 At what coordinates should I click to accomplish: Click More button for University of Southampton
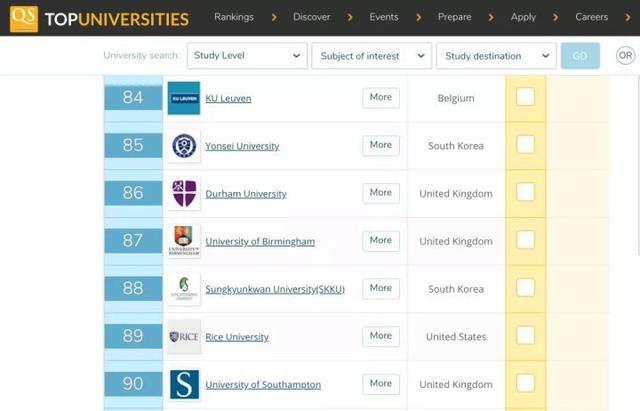click(x=381, y=384)
